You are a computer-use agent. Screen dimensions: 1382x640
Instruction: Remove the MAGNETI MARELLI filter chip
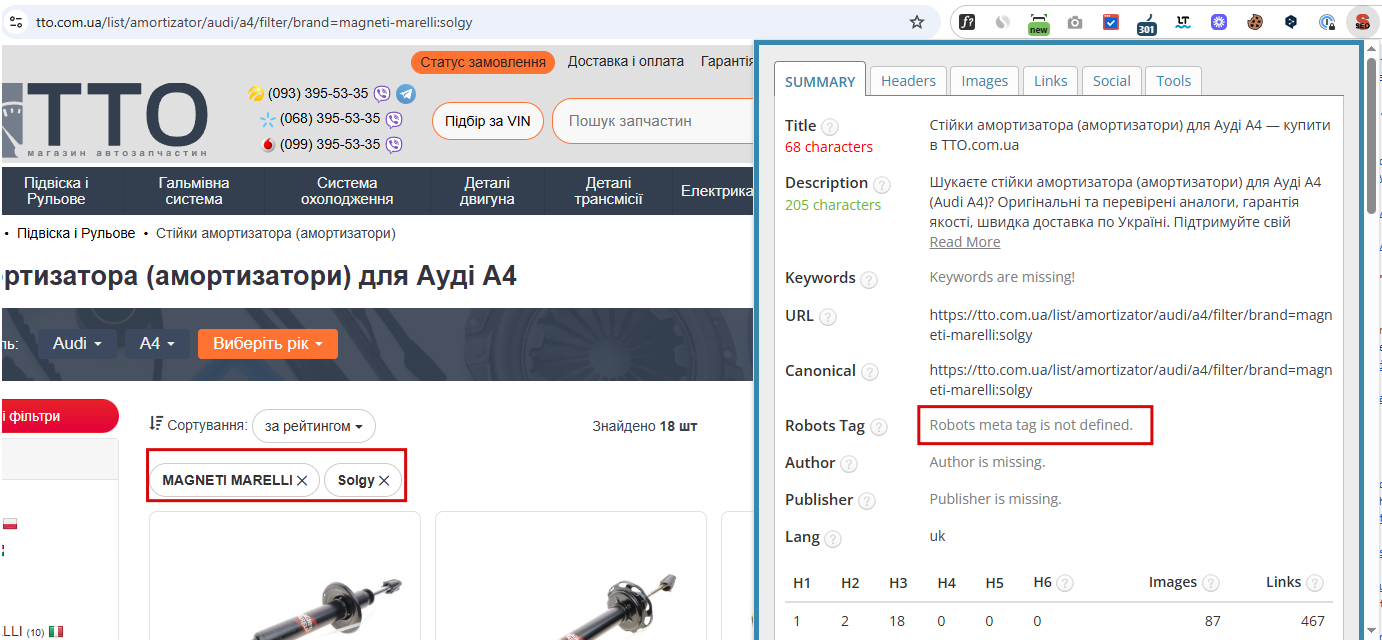pos(302,481)
